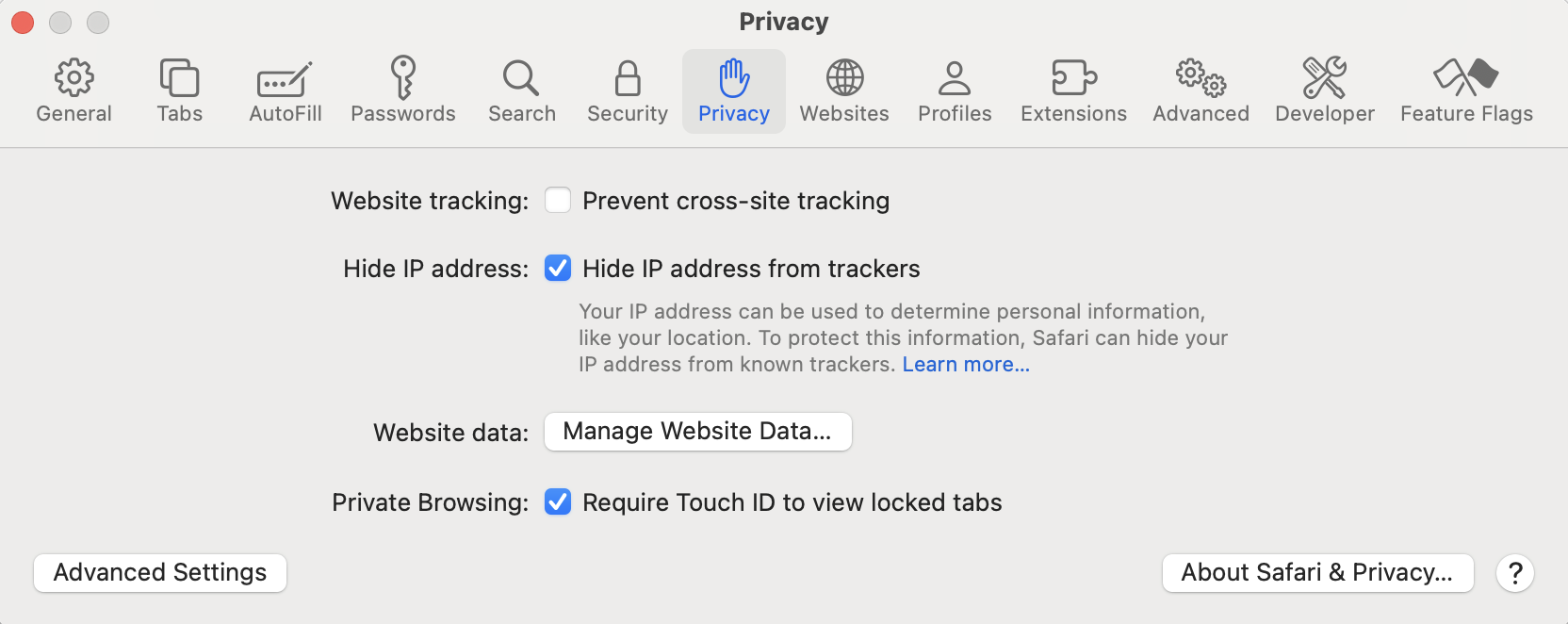Follow the Learn more link
The width and height of the screenshot is (1568, 624).
coord(966,365)
